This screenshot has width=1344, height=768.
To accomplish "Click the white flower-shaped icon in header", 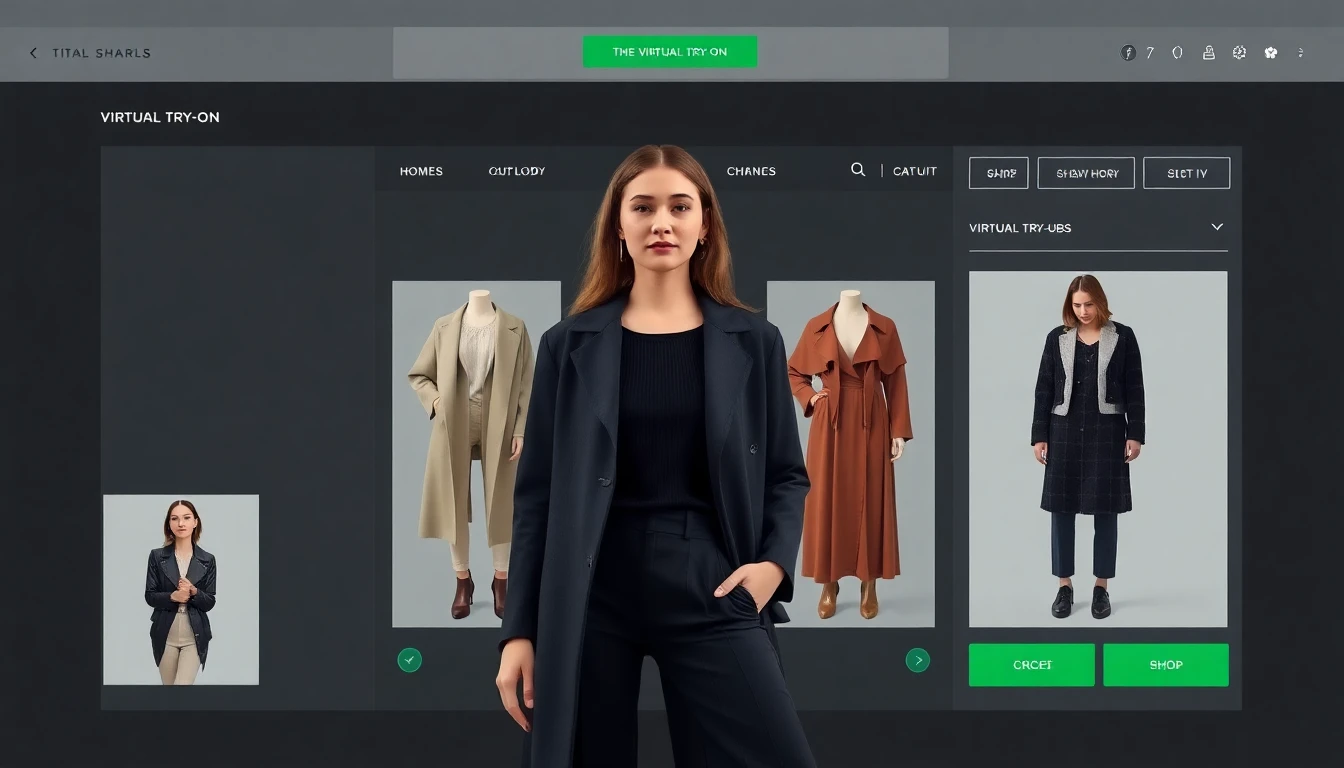I will tap(1270, 53).
